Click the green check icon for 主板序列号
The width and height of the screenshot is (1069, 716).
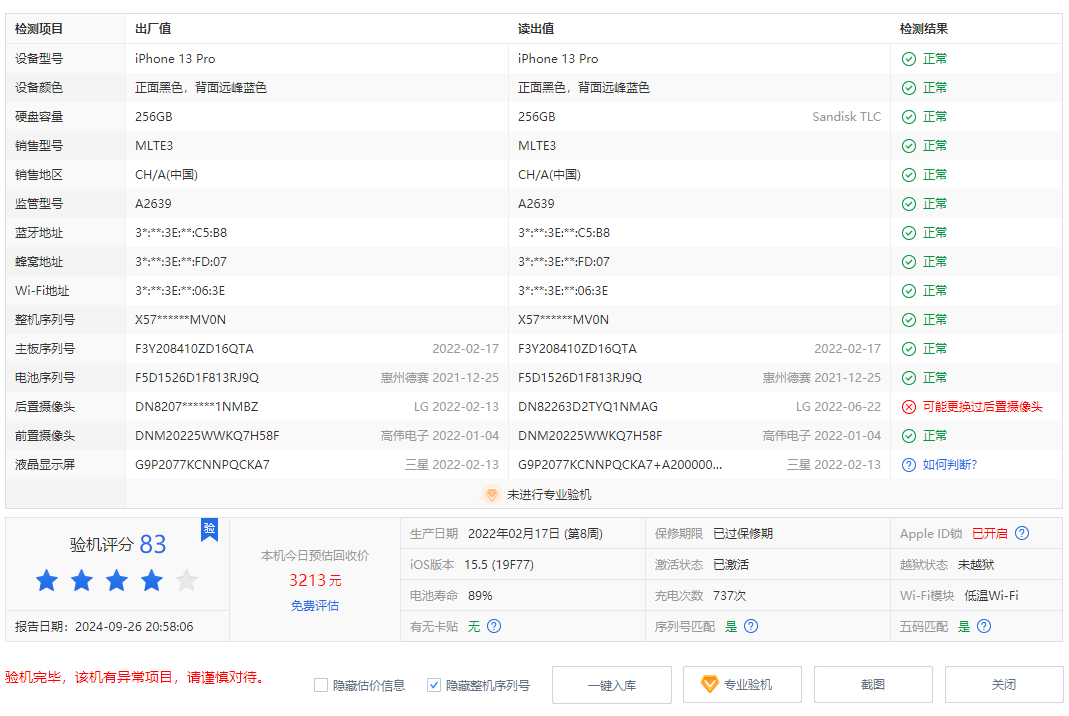tap(909, 348)
